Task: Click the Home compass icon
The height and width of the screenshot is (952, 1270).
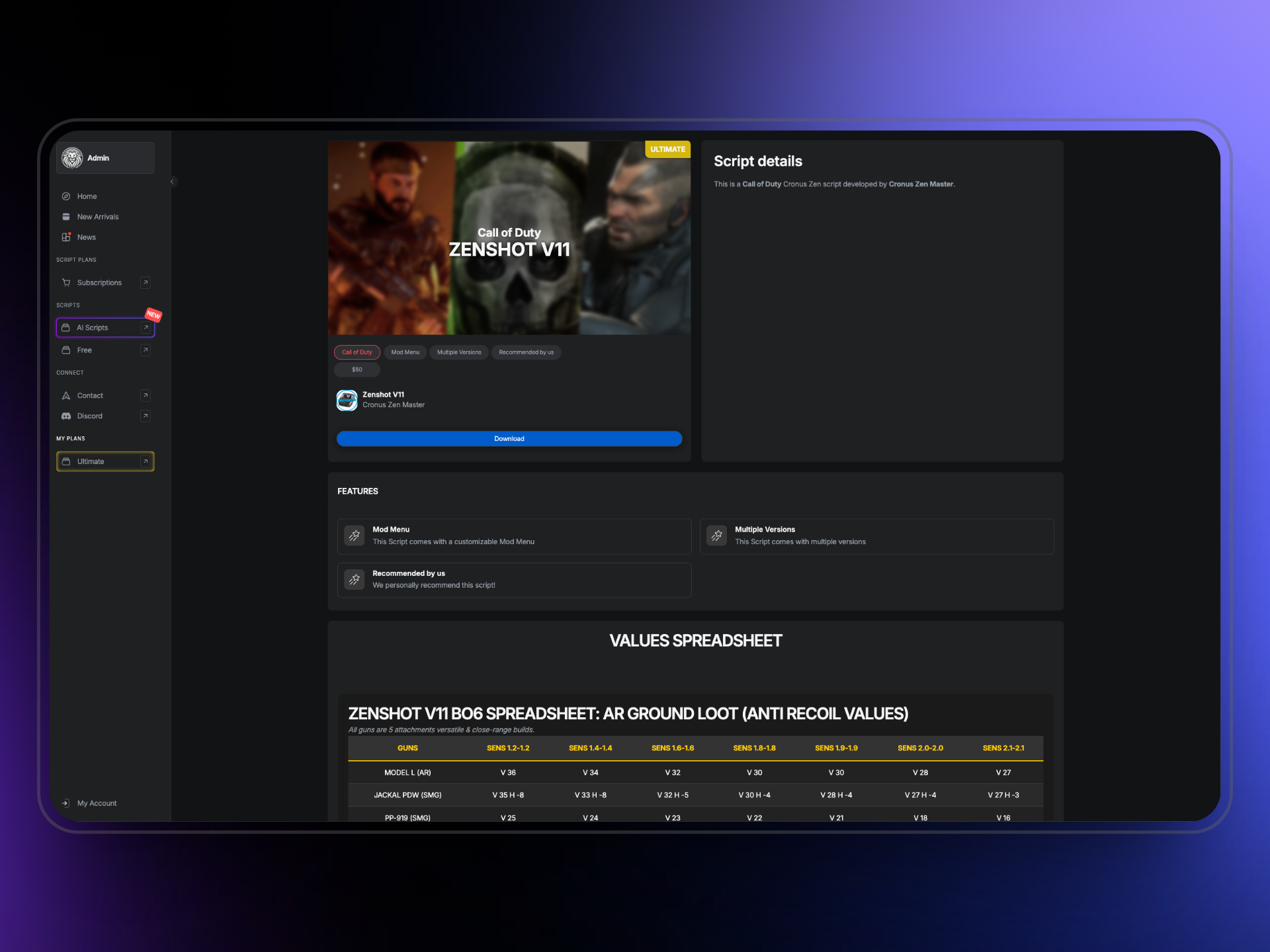Action: click(66, 196)
